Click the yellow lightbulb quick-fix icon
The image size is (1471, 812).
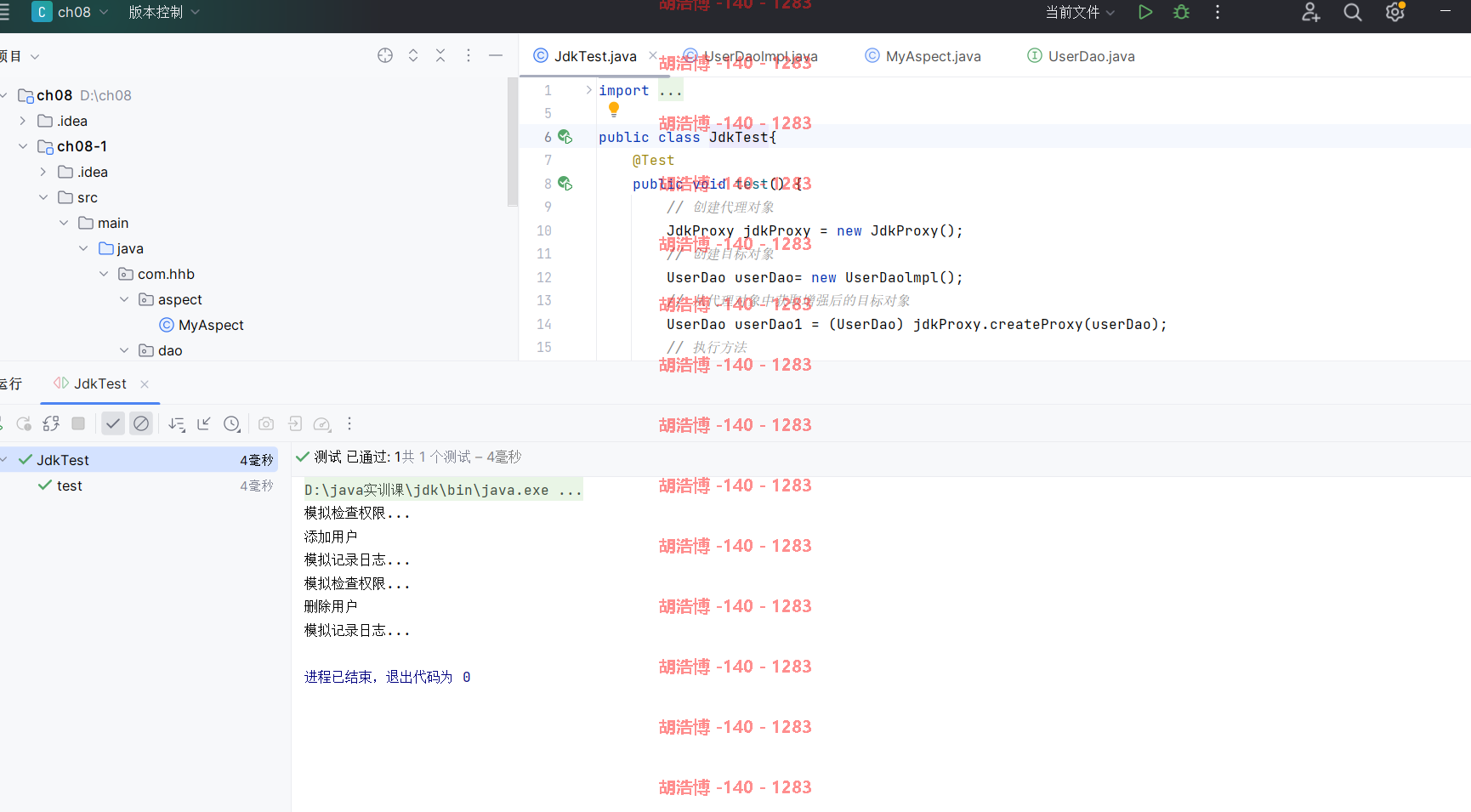click(x=614, y=110)
